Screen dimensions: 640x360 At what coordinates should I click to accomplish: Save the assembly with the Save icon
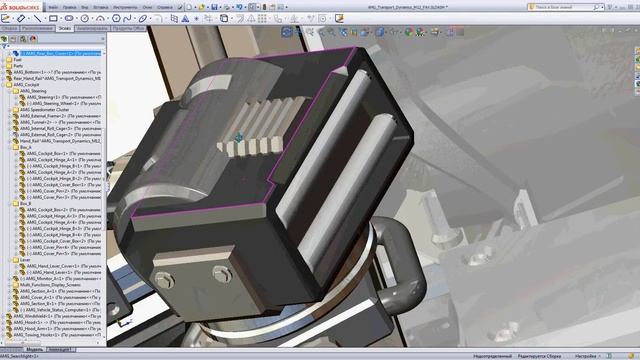(x=214, y=7)
